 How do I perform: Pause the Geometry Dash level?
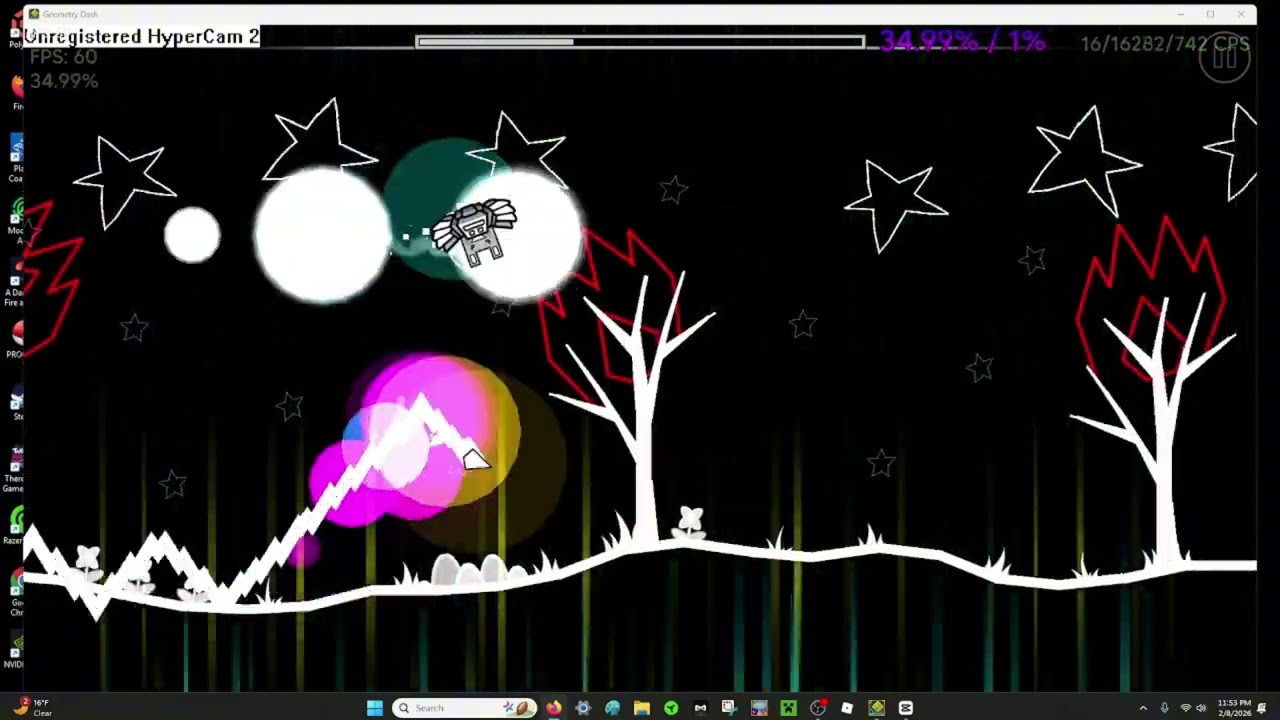(1224, 60)
